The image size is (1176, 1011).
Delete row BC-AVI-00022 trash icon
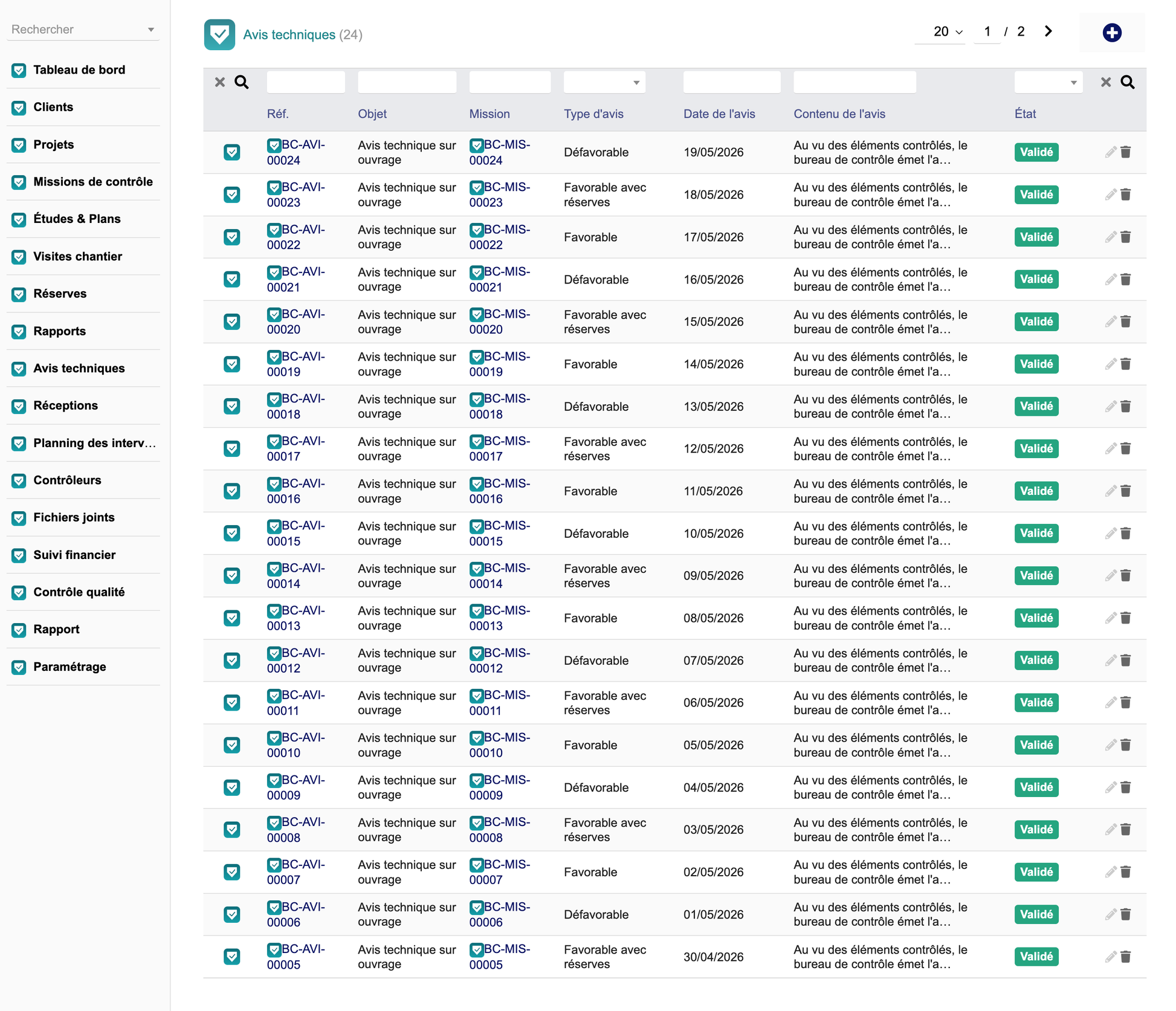tap(1126, 237)
